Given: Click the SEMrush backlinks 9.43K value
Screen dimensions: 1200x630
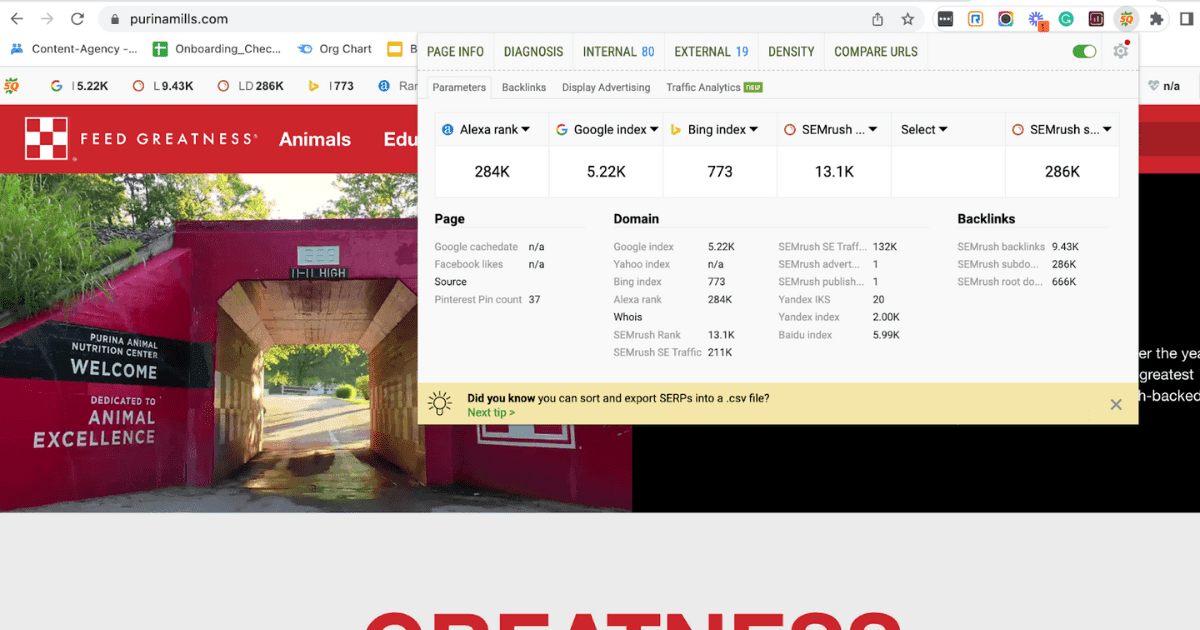Looking at the screenshot, I should coord(1065,247).
